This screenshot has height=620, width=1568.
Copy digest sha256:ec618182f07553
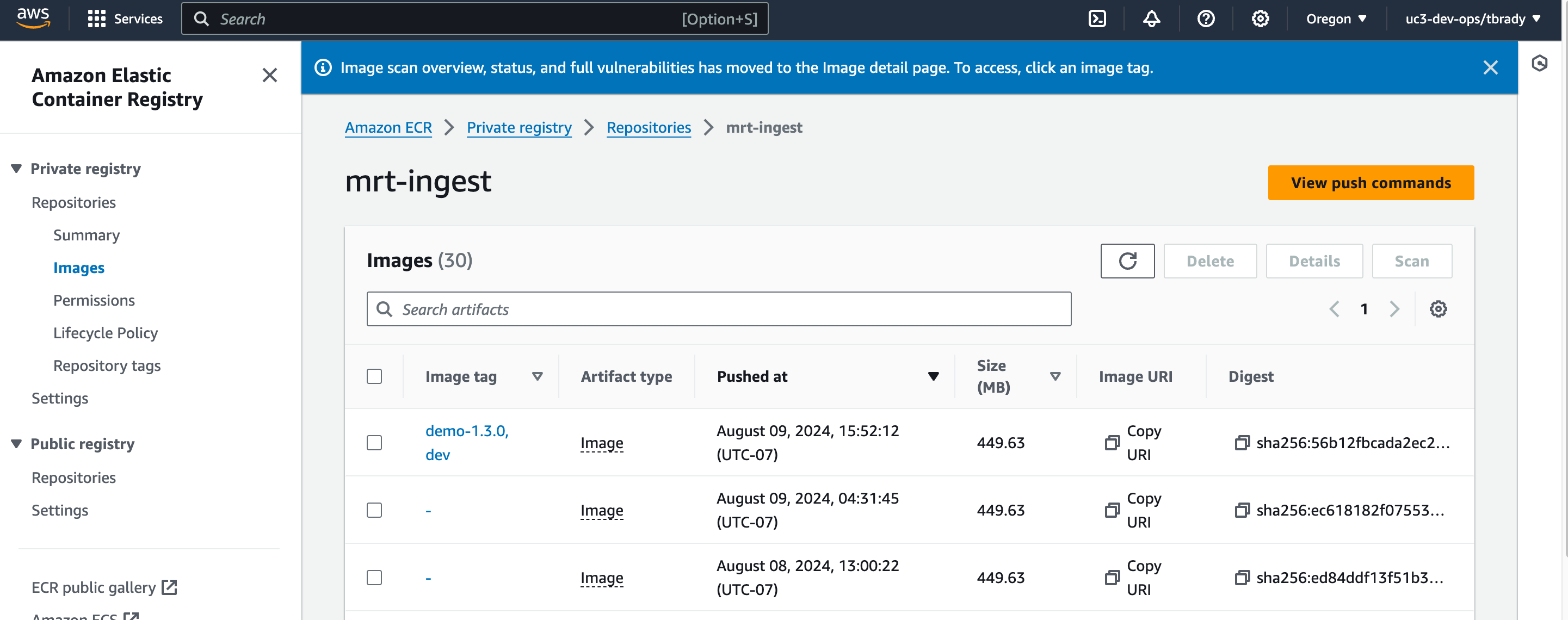(x=1242, y=511)
